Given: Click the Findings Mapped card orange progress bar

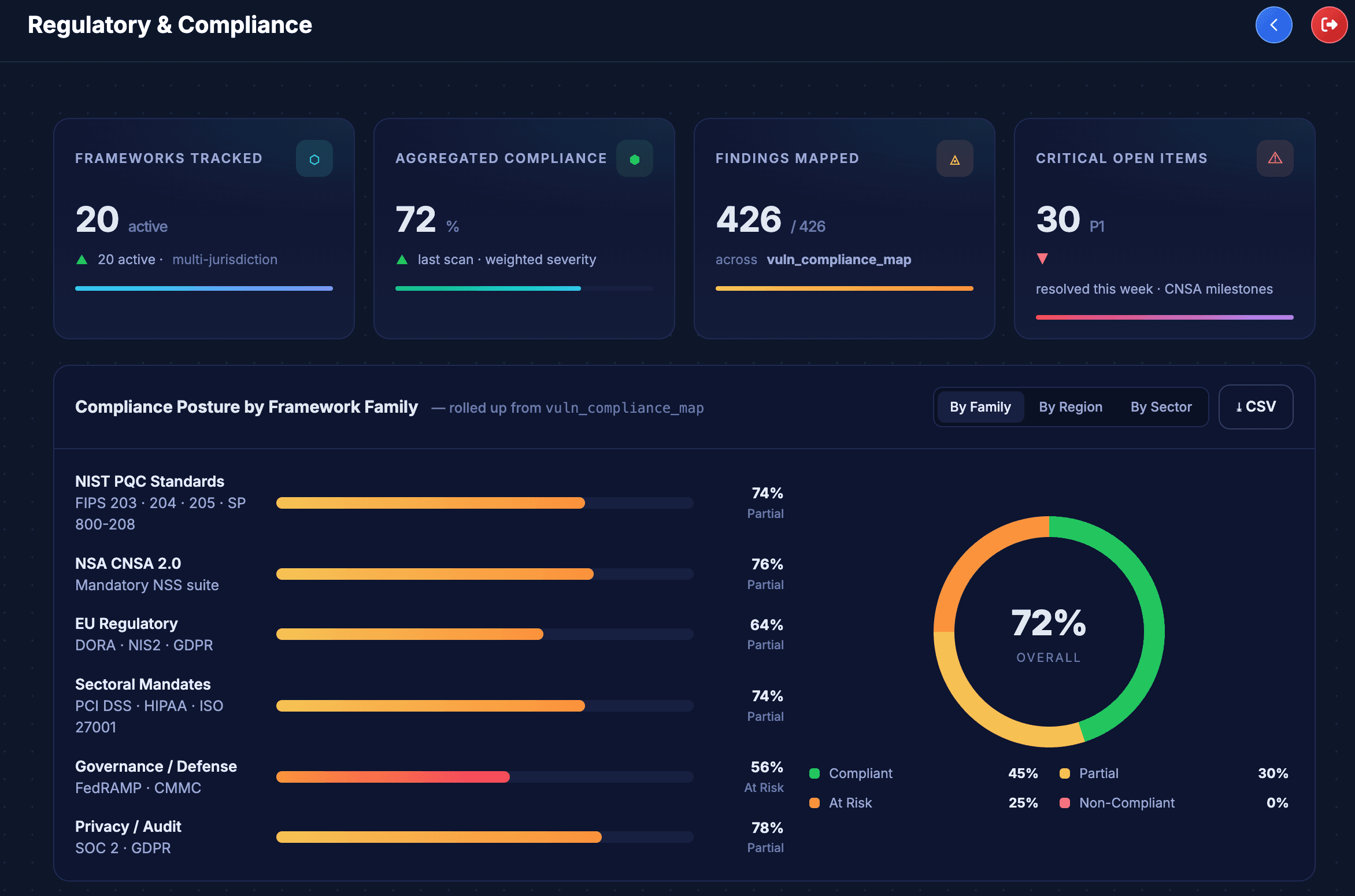Looking at the screenshot, I should tap(845, 288).
